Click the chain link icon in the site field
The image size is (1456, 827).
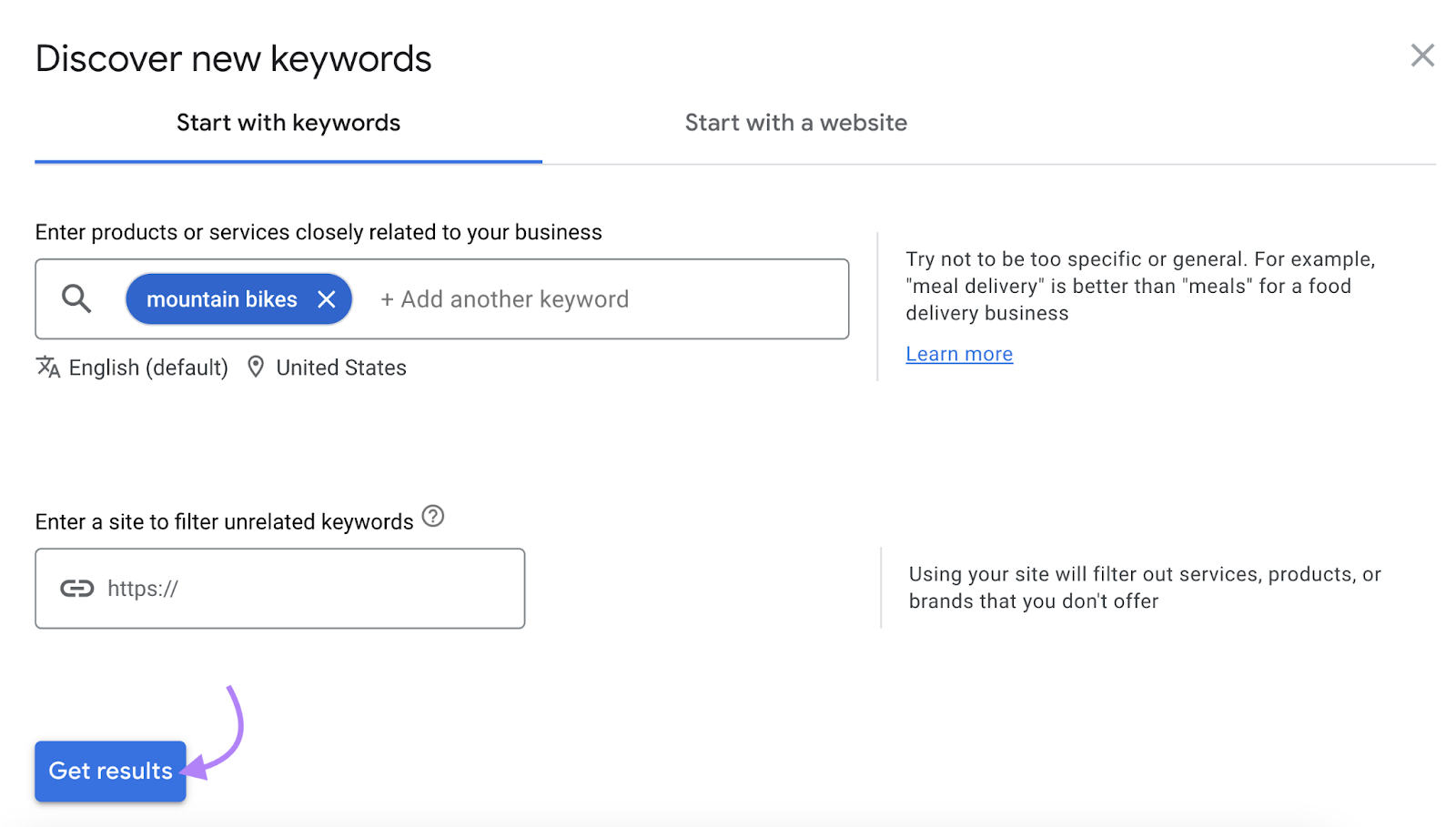[77, 588]
